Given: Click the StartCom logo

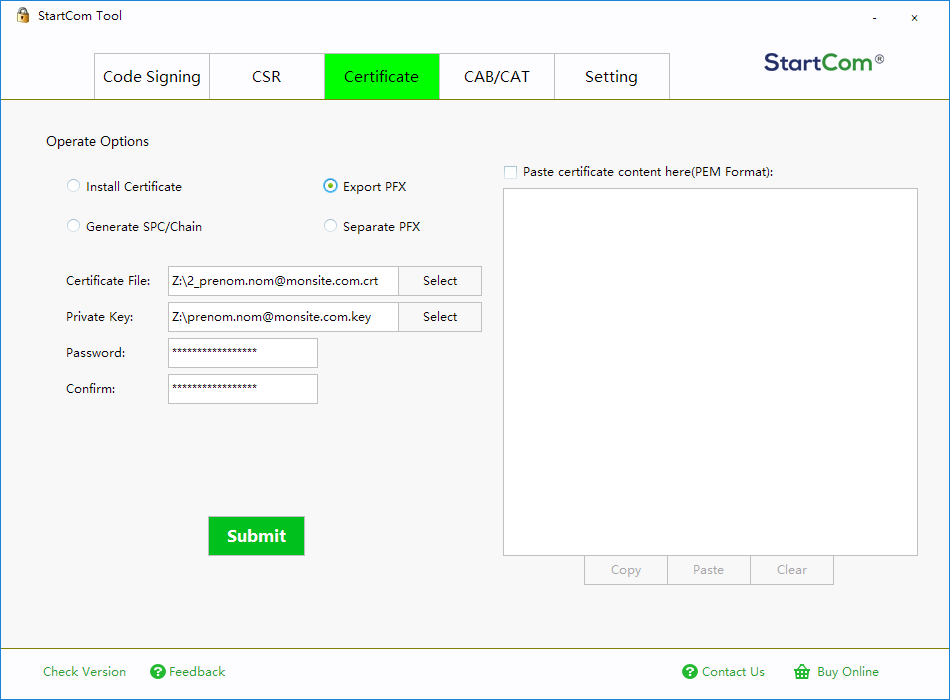Looking at the screenshot, I should coord(824,62).
